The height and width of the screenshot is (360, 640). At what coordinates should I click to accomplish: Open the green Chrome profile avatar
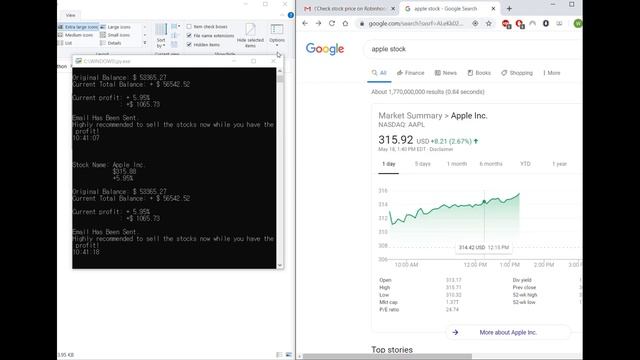[x=578, y=24]
